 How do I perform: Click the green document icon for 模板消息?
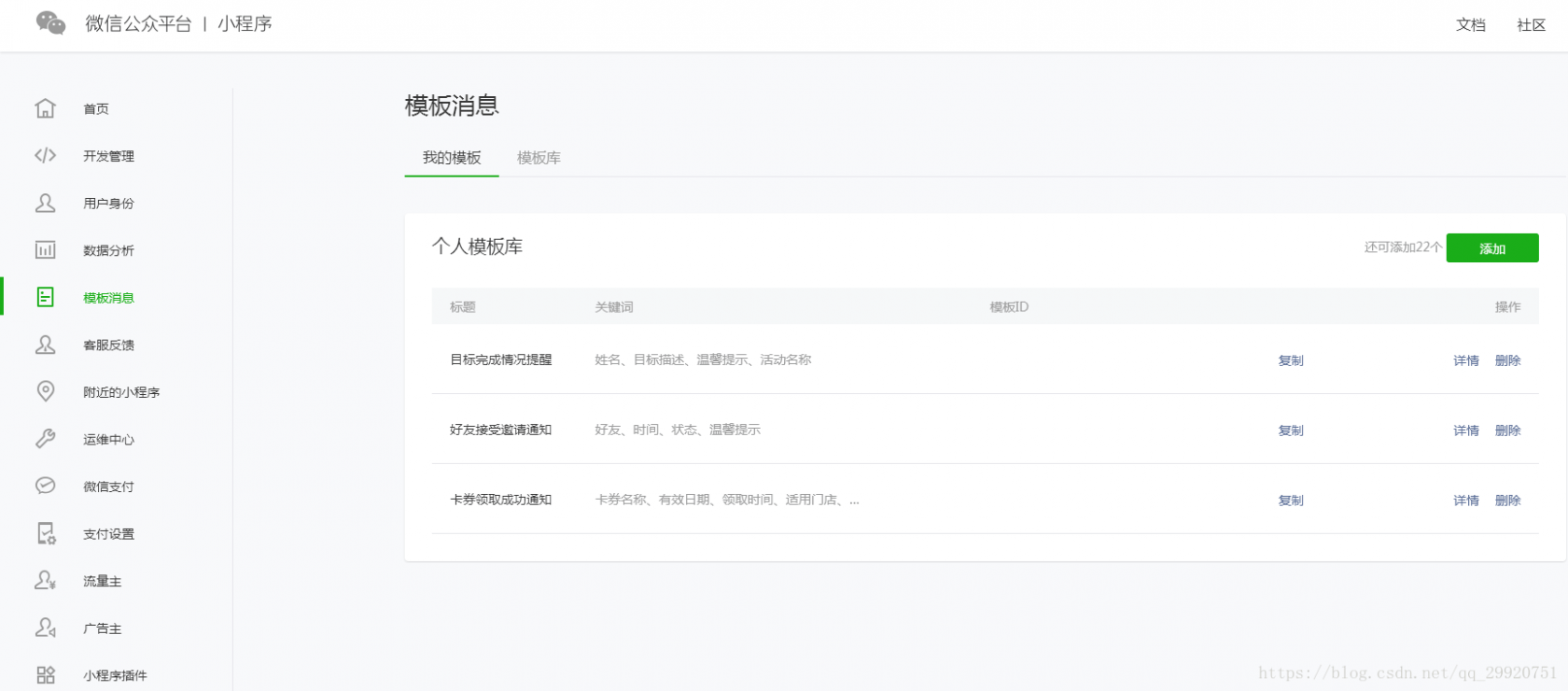(45, 297)
